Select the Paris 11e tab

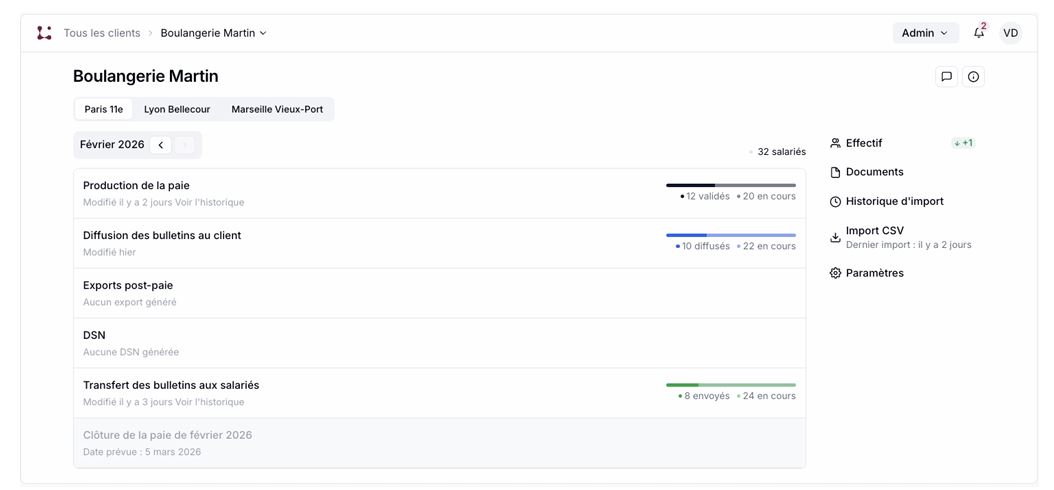click(x=104, y=110)
